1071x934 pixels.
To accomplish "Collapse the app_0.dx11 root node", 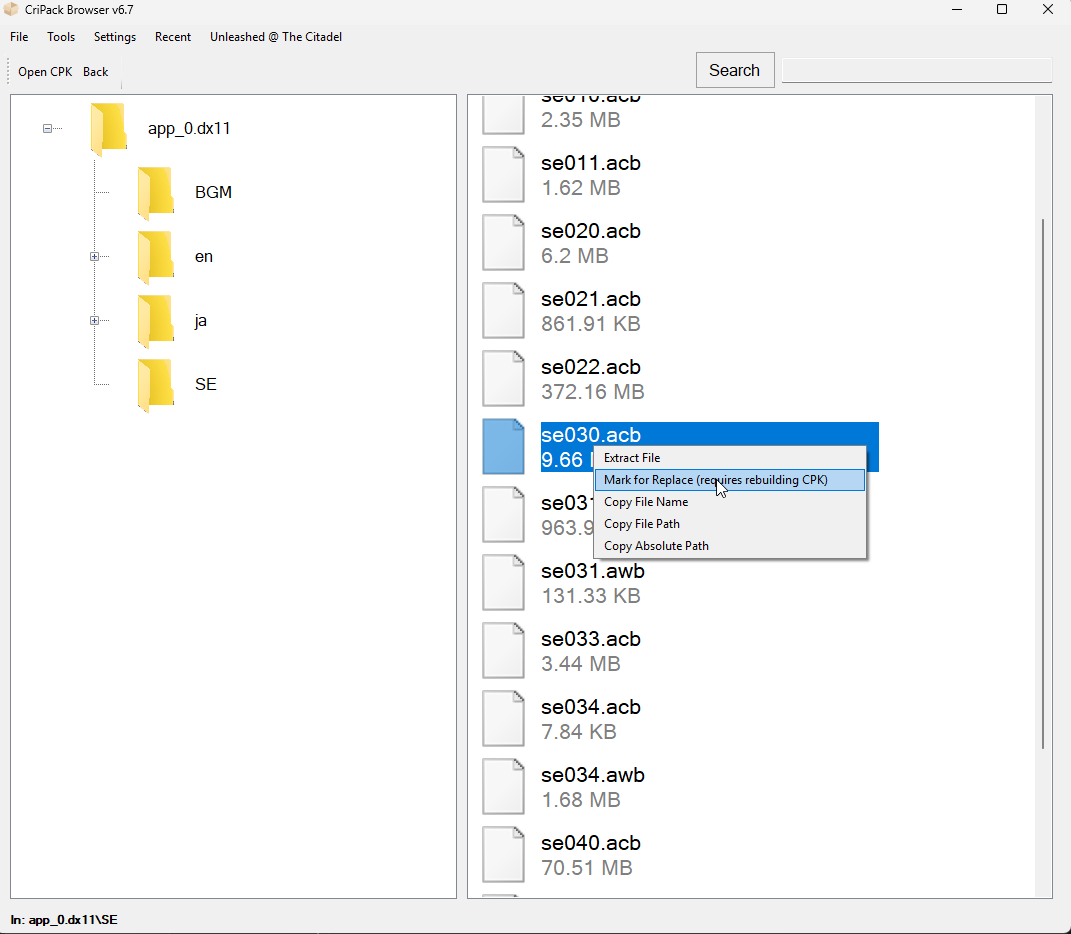I will click(x=47, y=129).
